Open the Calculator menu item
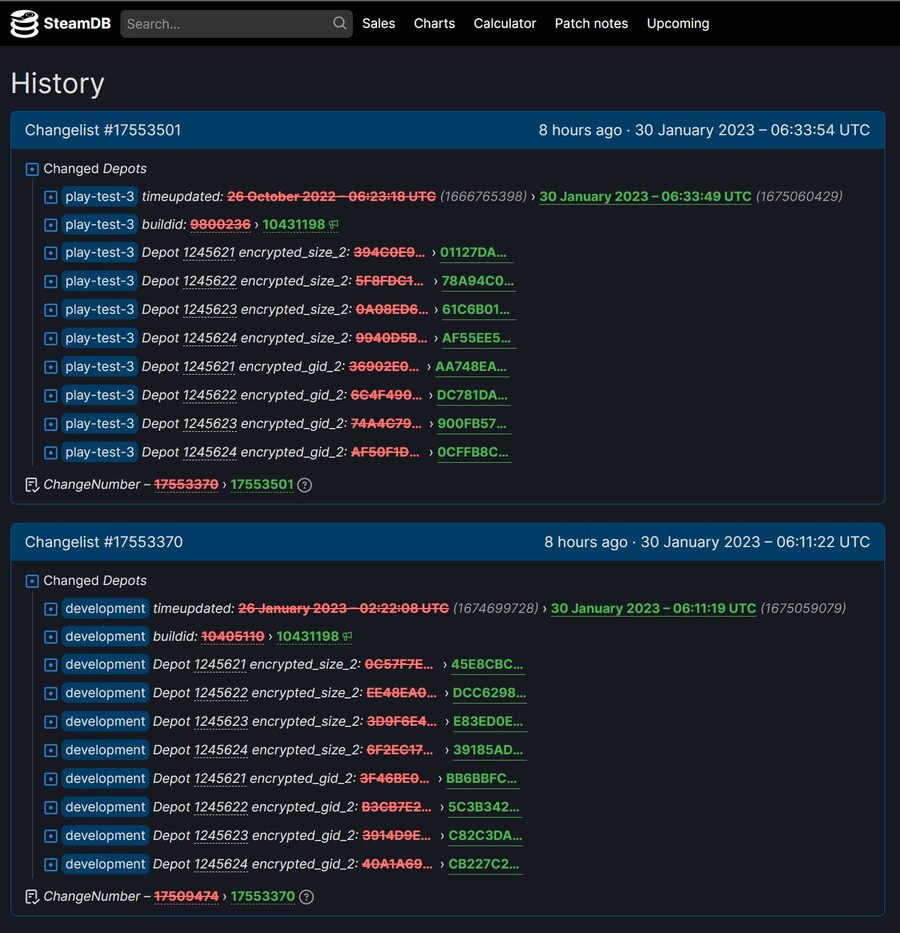 coord(505,22)
